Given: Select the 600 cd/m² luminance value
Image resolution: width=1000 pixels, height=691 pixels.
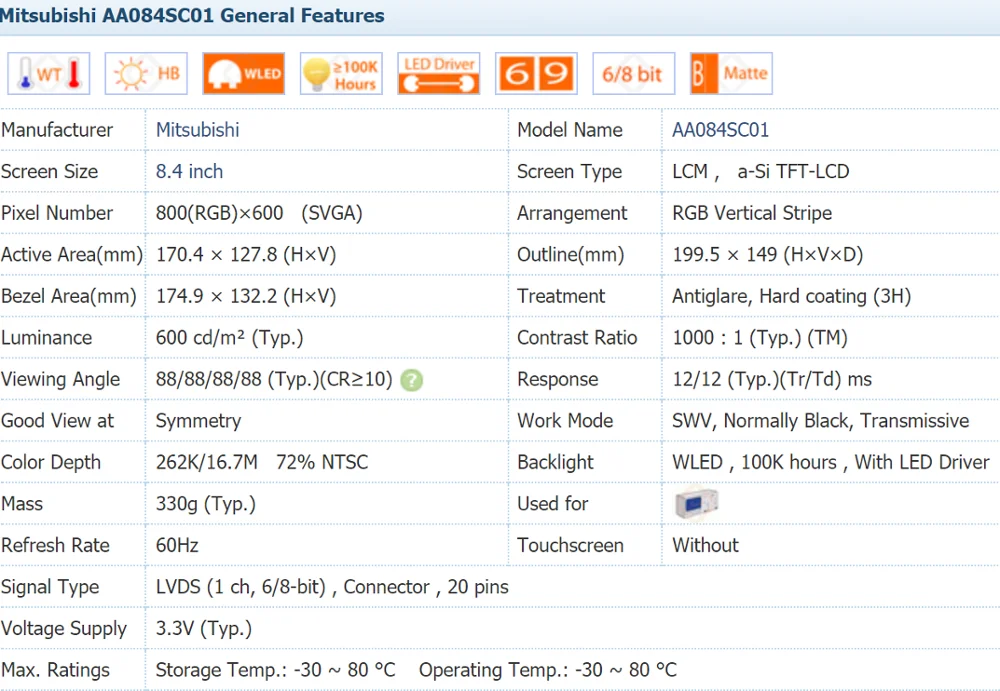Looking at the screenshot, I should click(x=230, y=338).
